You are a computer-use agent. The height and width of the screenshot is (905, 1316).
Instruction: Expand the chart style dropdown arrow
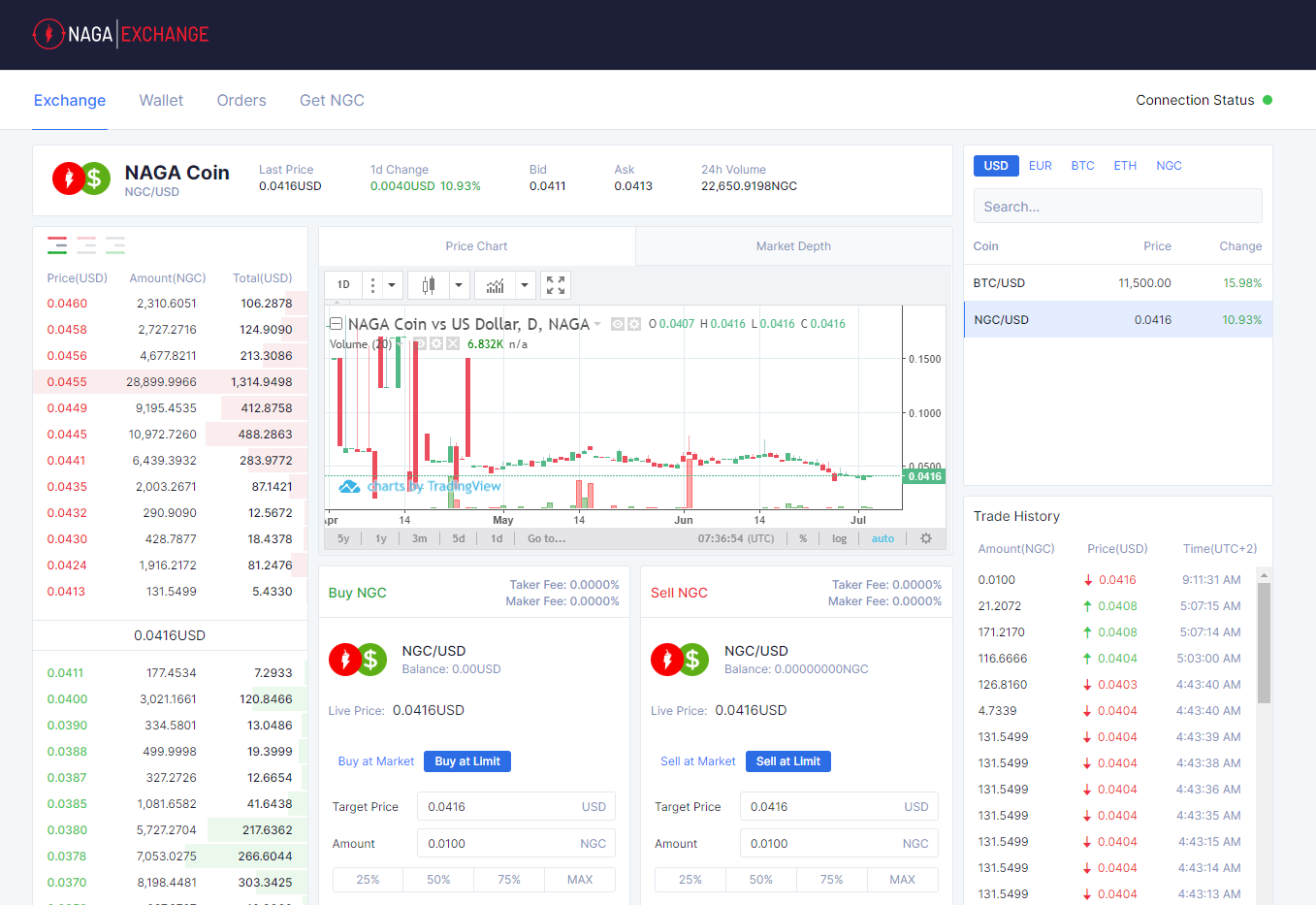tap(459, 285)
